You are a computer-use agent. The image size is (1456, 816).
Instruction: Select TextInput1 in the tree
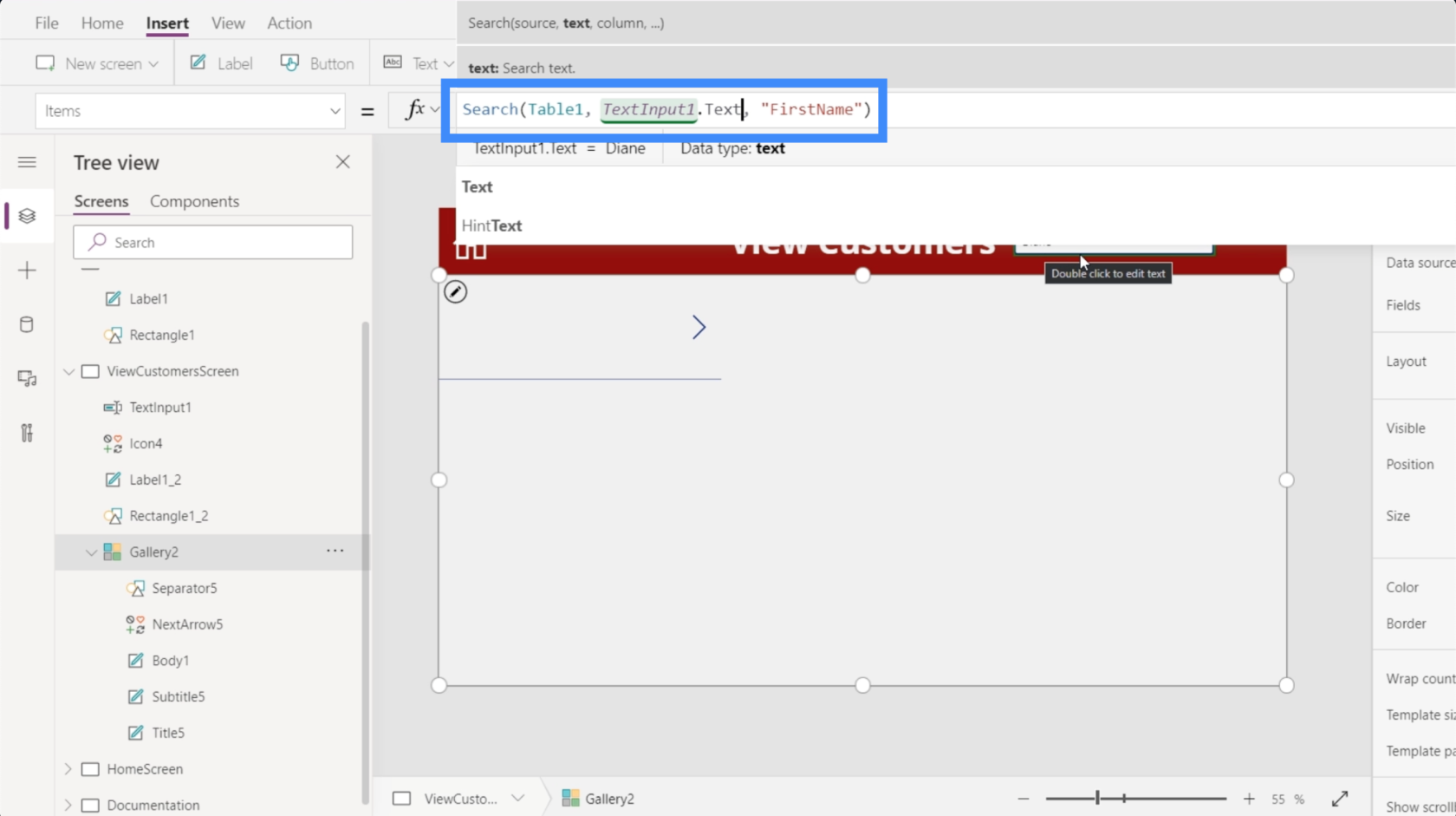coord(160,408)
